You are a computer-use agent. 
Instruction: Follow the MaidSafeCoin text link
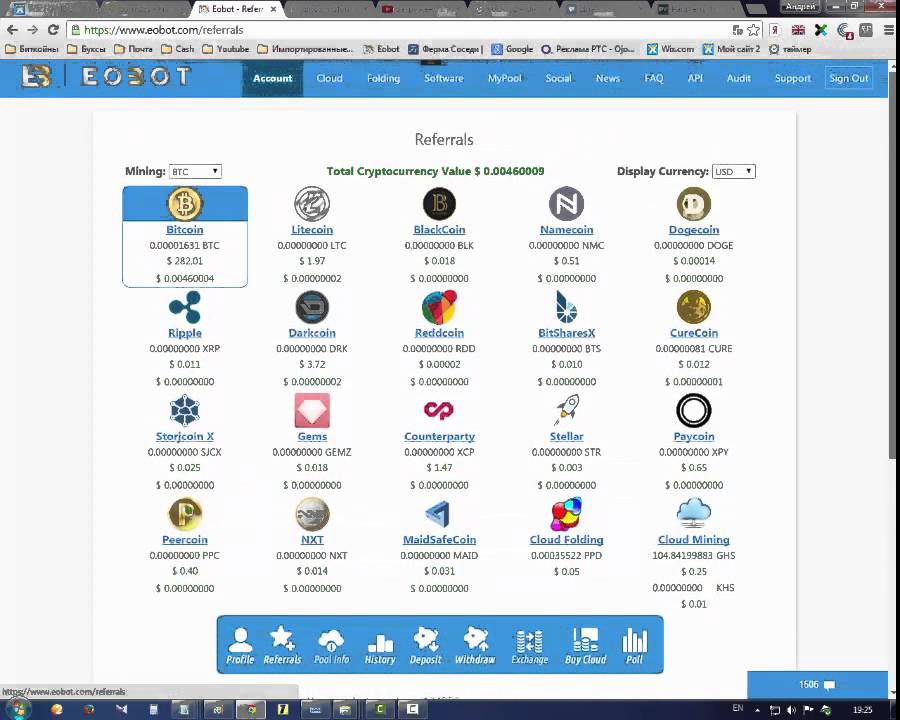click(x=439, y=540)
